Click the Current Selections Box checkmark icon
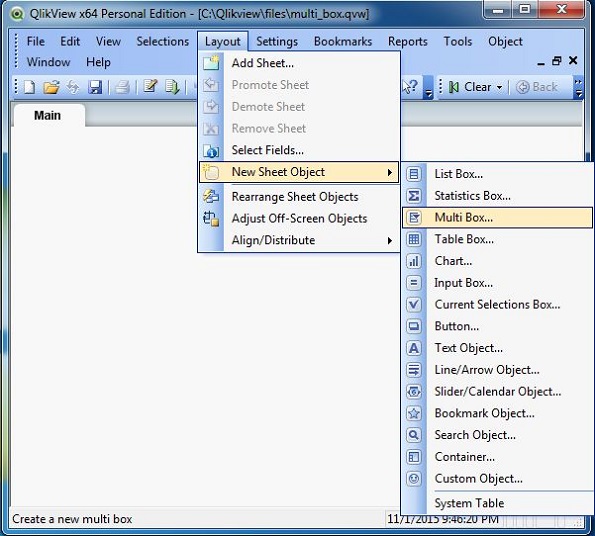 pyautogui.click(x=414, y=304)
